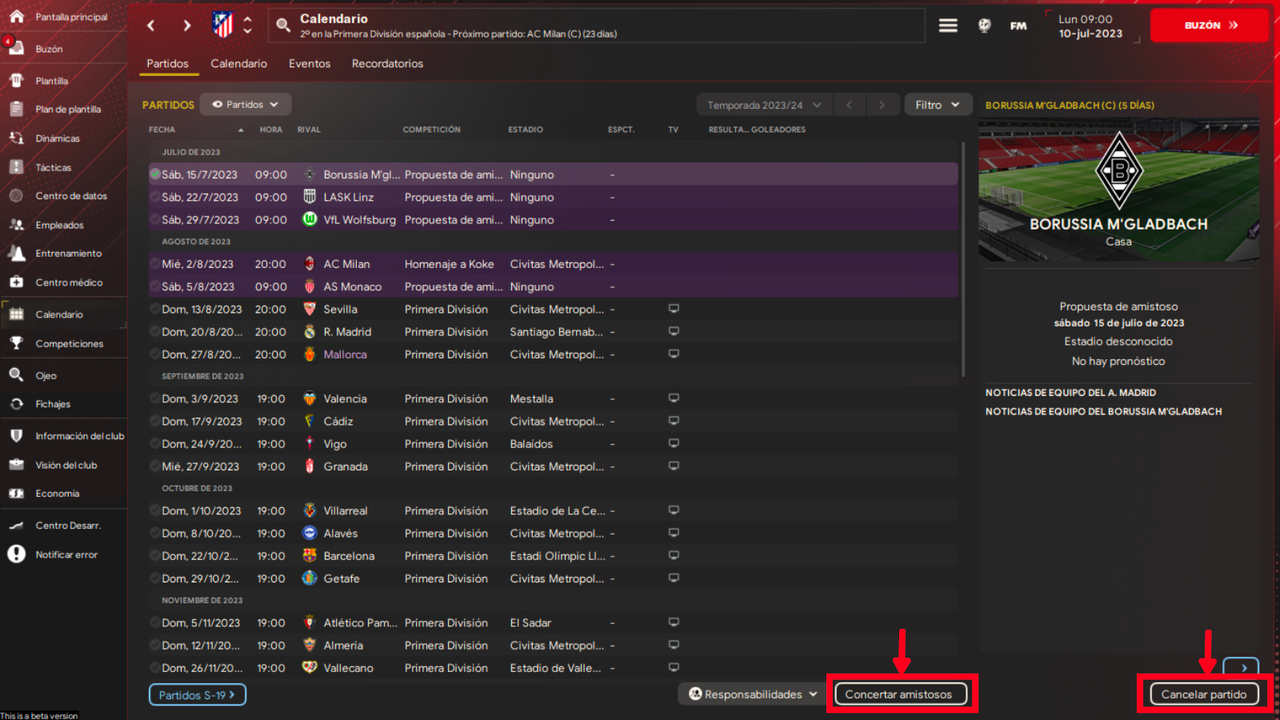Open Centro Desarr. icon
Viewport: 1280px width, 720px height.
[16, 525]
